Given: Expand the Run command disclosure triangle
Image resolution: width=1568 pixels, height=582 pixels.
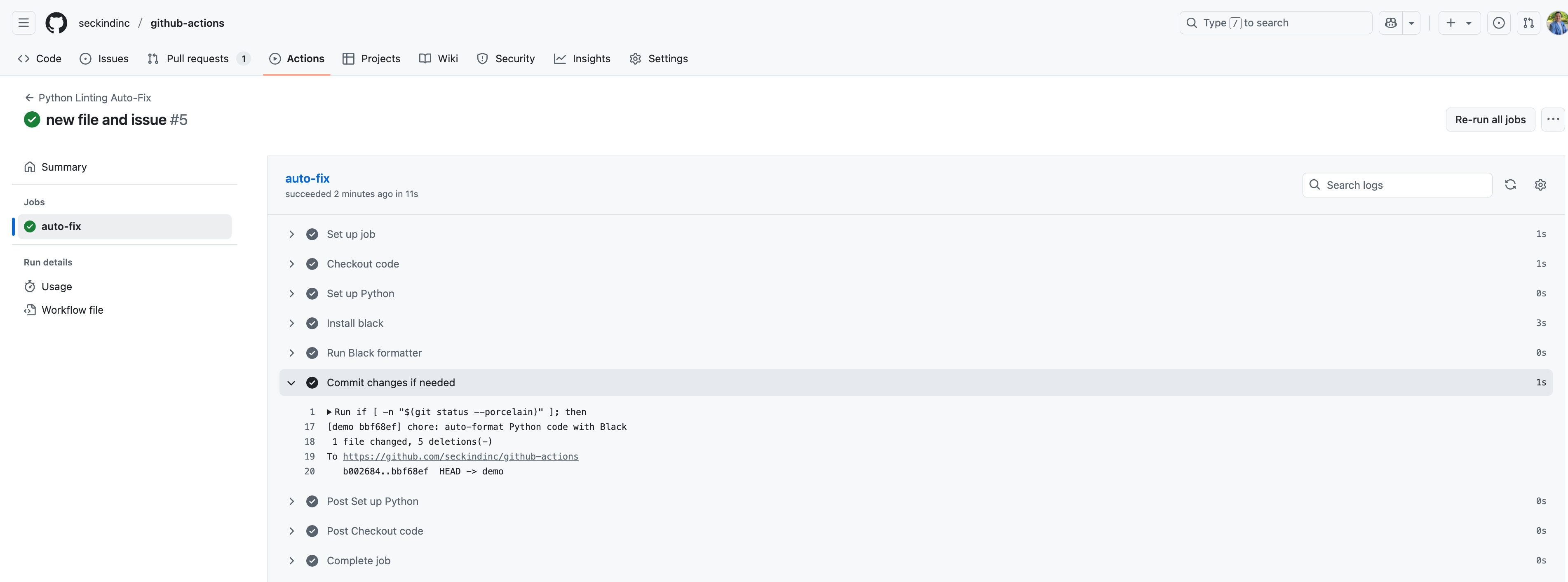Looking at the screenshot, I should click(329, 412).
